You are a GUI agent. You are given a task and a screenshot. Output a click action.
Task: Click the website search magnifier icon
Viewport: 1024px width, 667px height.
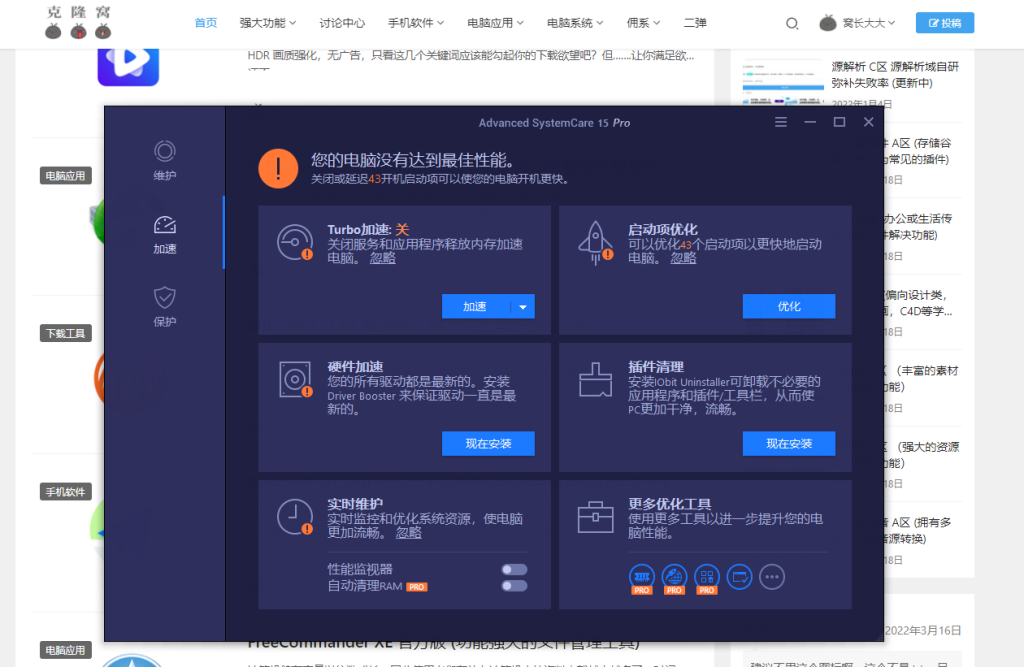tap(792, 24)
